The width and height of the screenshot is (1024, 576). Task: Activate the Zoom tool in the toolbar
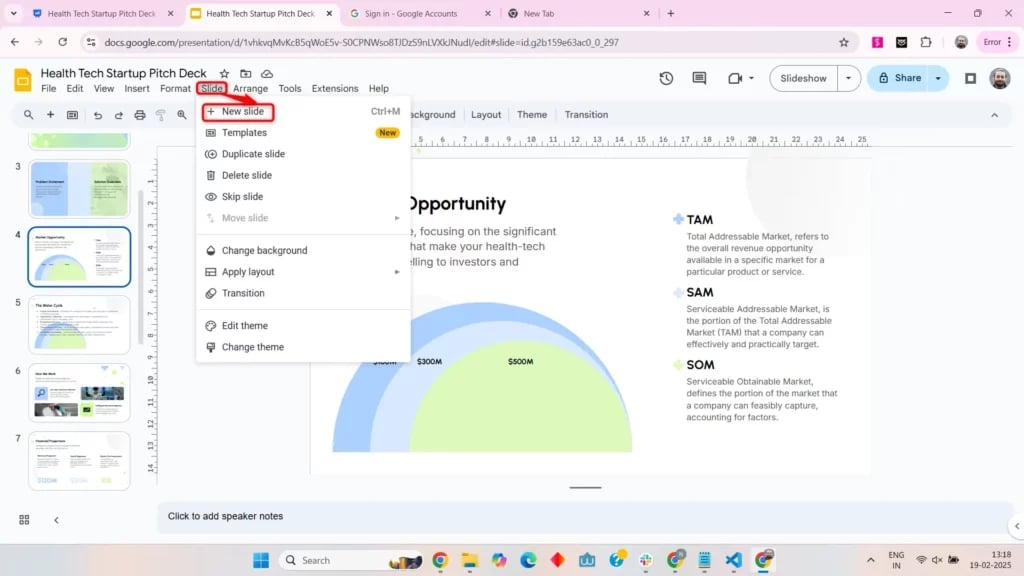click(182, 115)
